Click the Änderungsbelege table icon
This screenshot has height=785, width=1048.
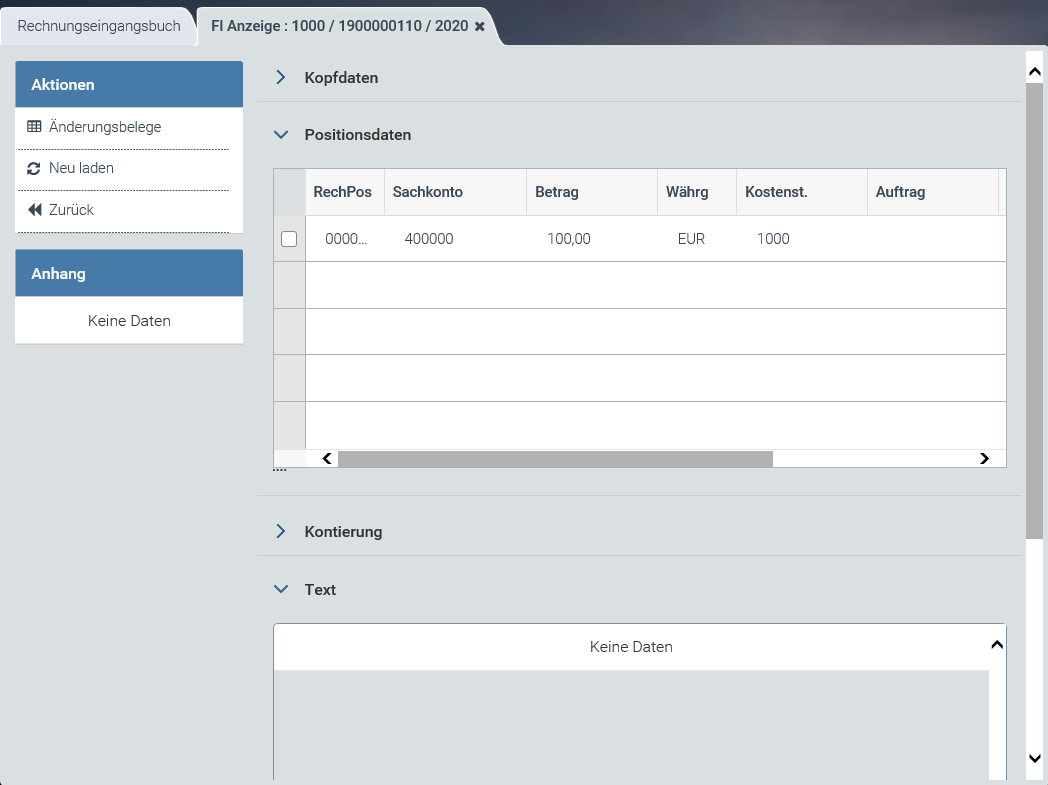point(34,127)
